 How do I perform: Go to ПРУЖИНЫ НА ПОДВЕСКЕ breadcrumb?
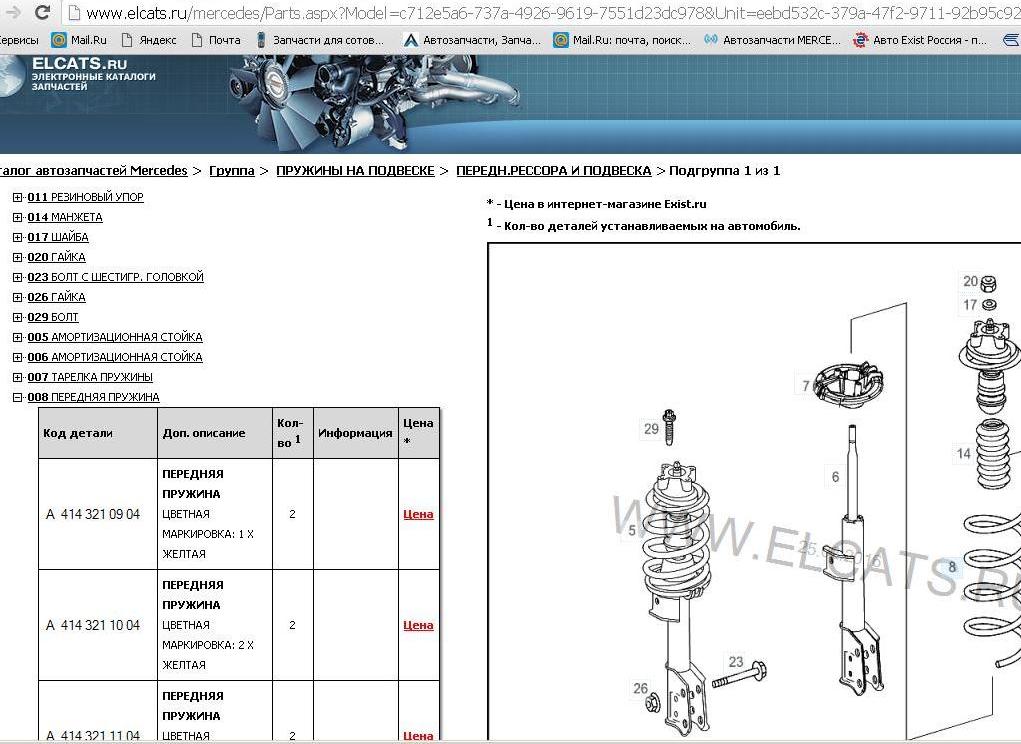click(355, 171)
